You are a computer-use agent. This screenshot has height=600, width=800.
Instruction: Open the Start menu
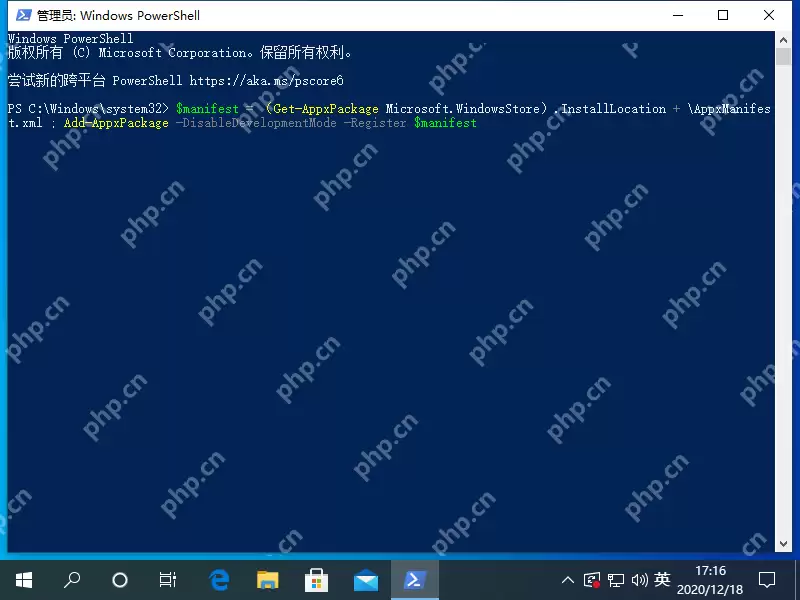(23, 580)
